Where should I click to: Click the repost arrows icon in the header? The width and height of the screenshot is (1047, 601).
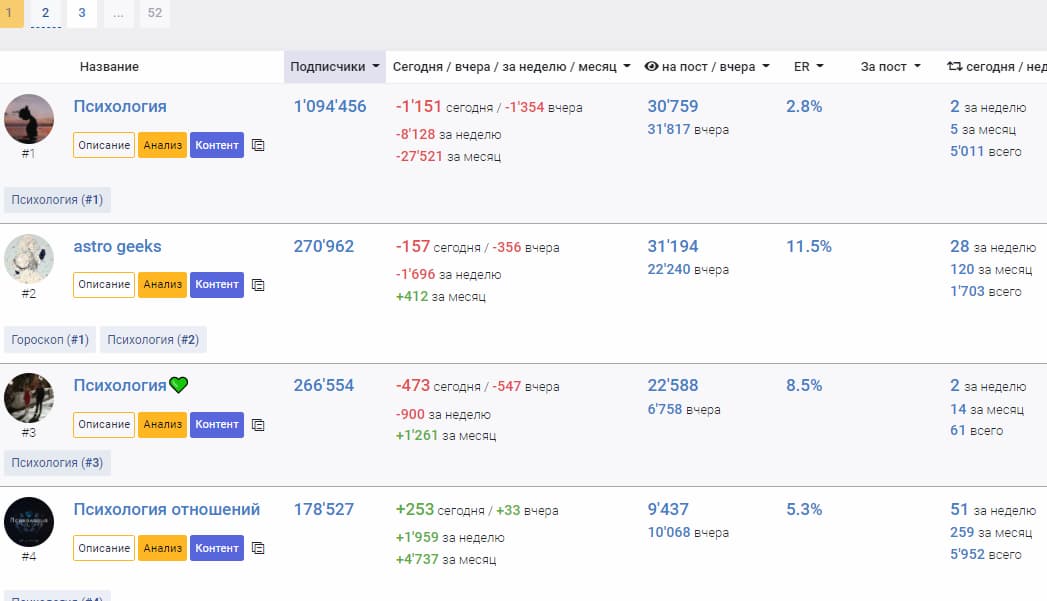[954, 67]
